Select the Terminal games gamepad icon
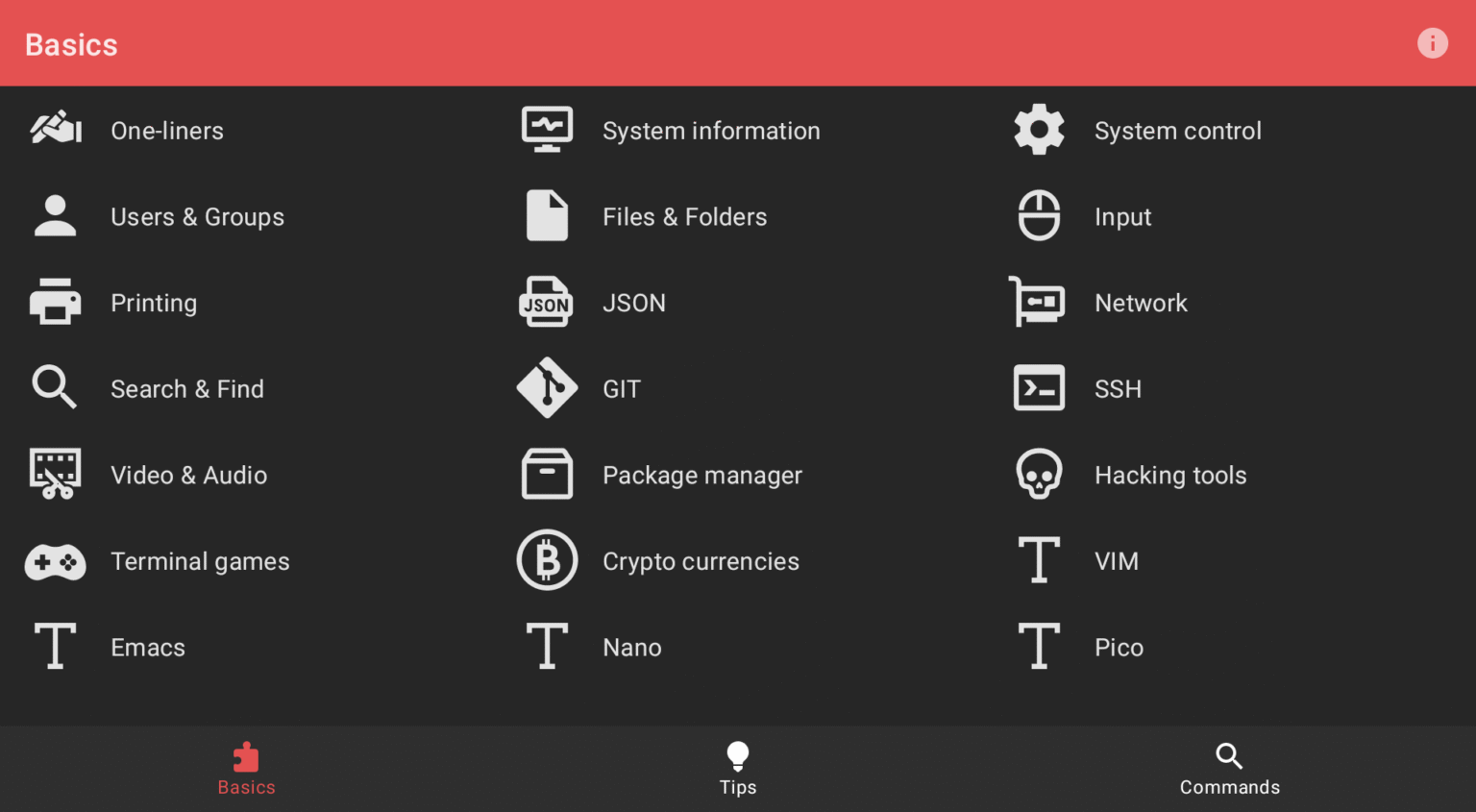This screenshot has width=1476, height=812. tap(55, 560)
